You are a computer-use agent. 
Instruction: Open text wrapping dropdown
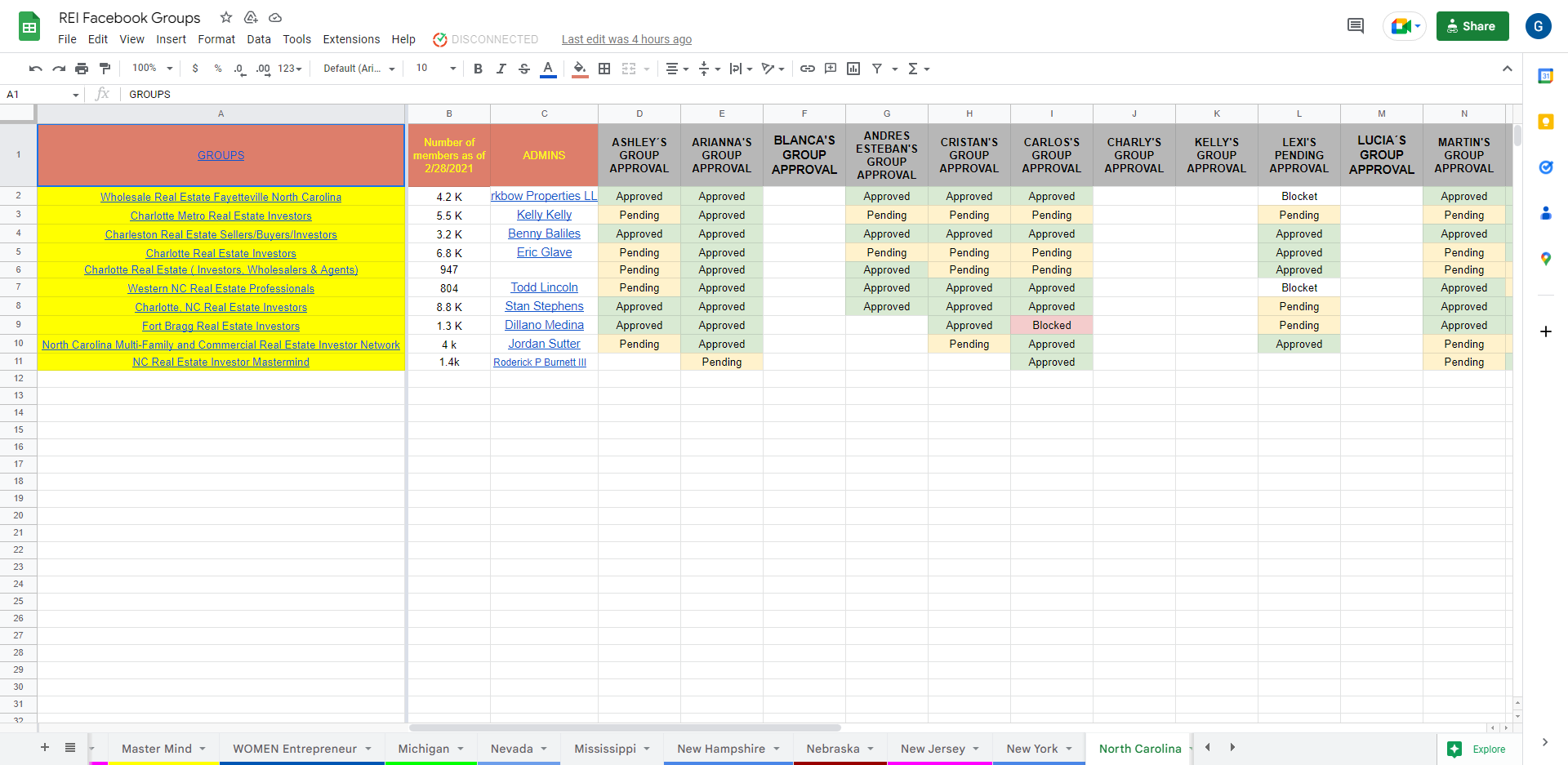(741, 69)
